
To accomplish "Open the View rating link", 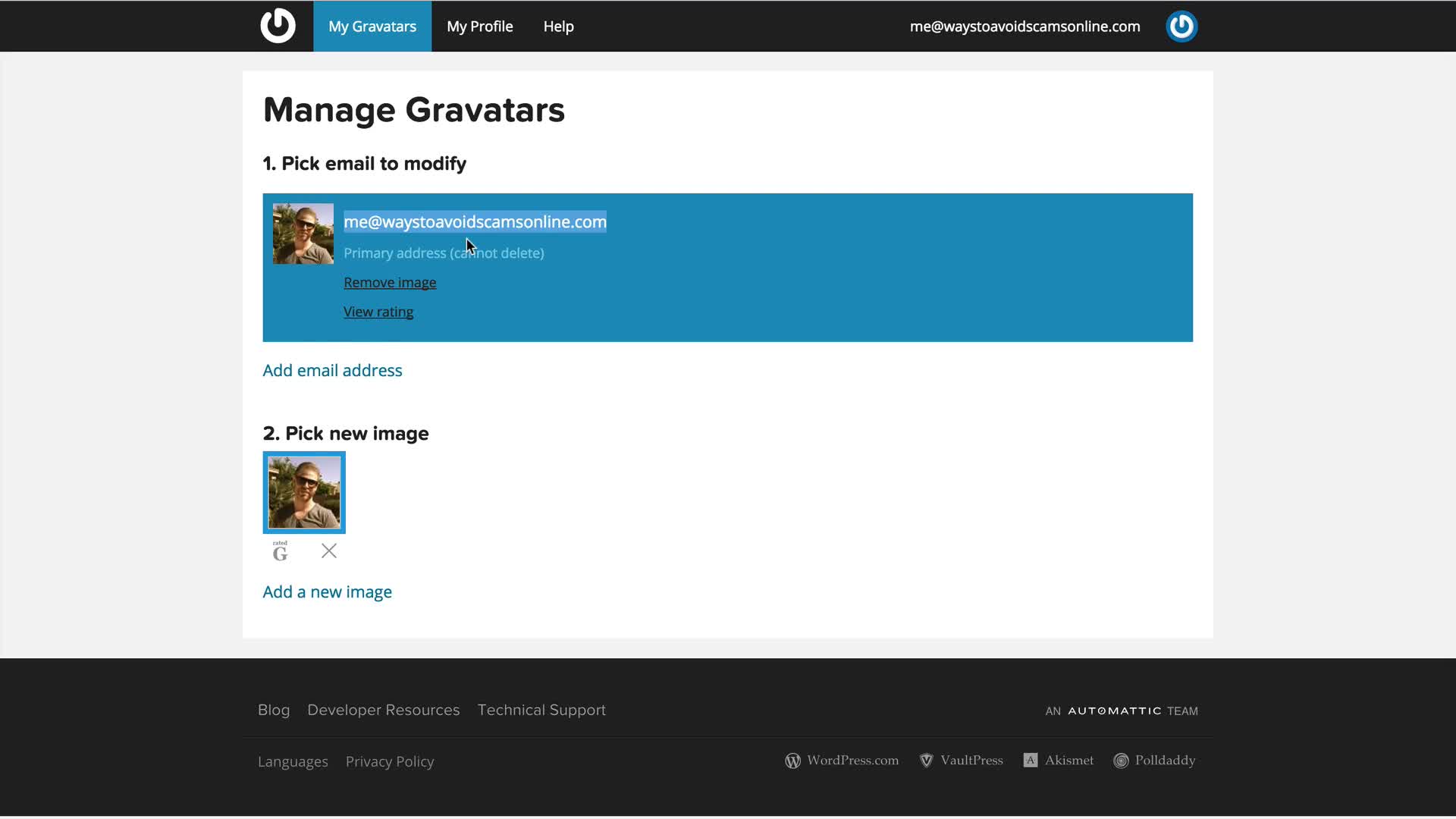I will point(378,312).
